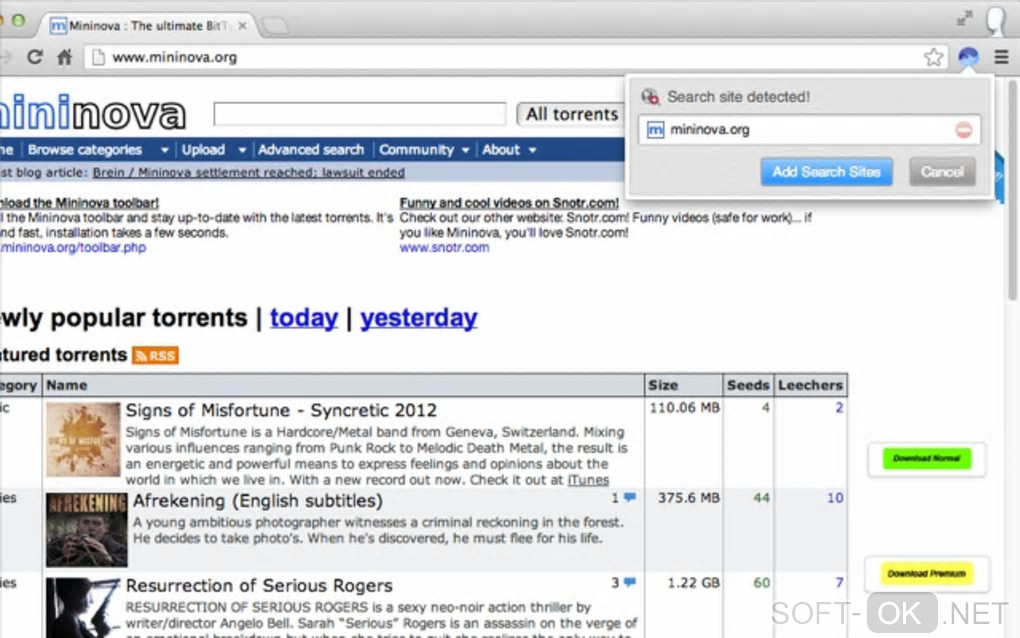Click the Afrekening poster thumbnail
Screen dimensions: 1020x638
pyautogui.click(x=87, y=529)
